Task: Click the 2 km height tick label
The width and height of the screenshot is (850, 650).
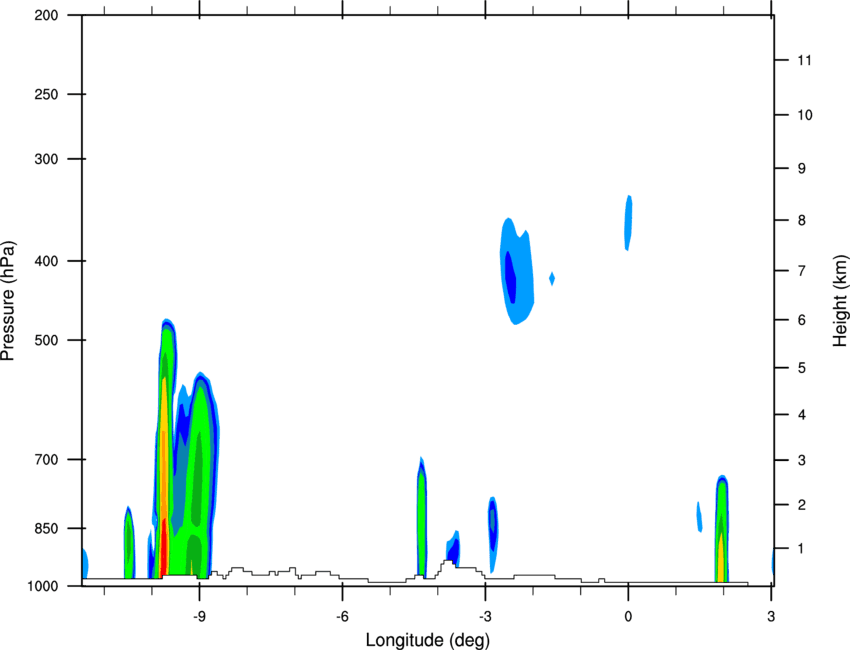Action: [801, 505]
